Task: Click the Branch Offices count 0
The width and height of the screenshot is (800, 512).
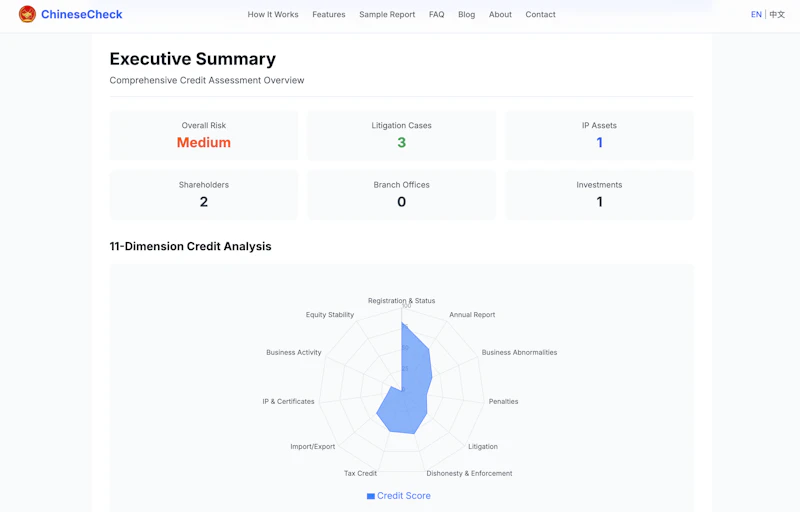Action: click(x=402, y=202)
